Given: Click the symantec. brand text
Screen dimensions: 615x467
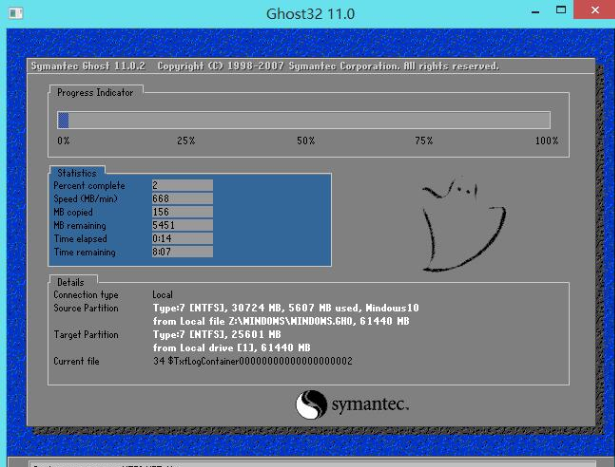Looking at the screenshot, I should click(x=370, y=404).
